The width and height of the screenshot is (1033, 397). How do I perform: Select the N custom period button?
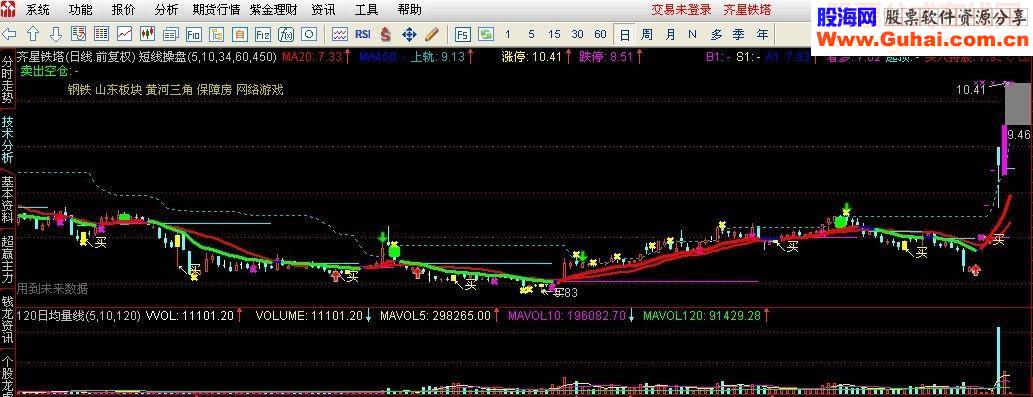click(692, 34)
